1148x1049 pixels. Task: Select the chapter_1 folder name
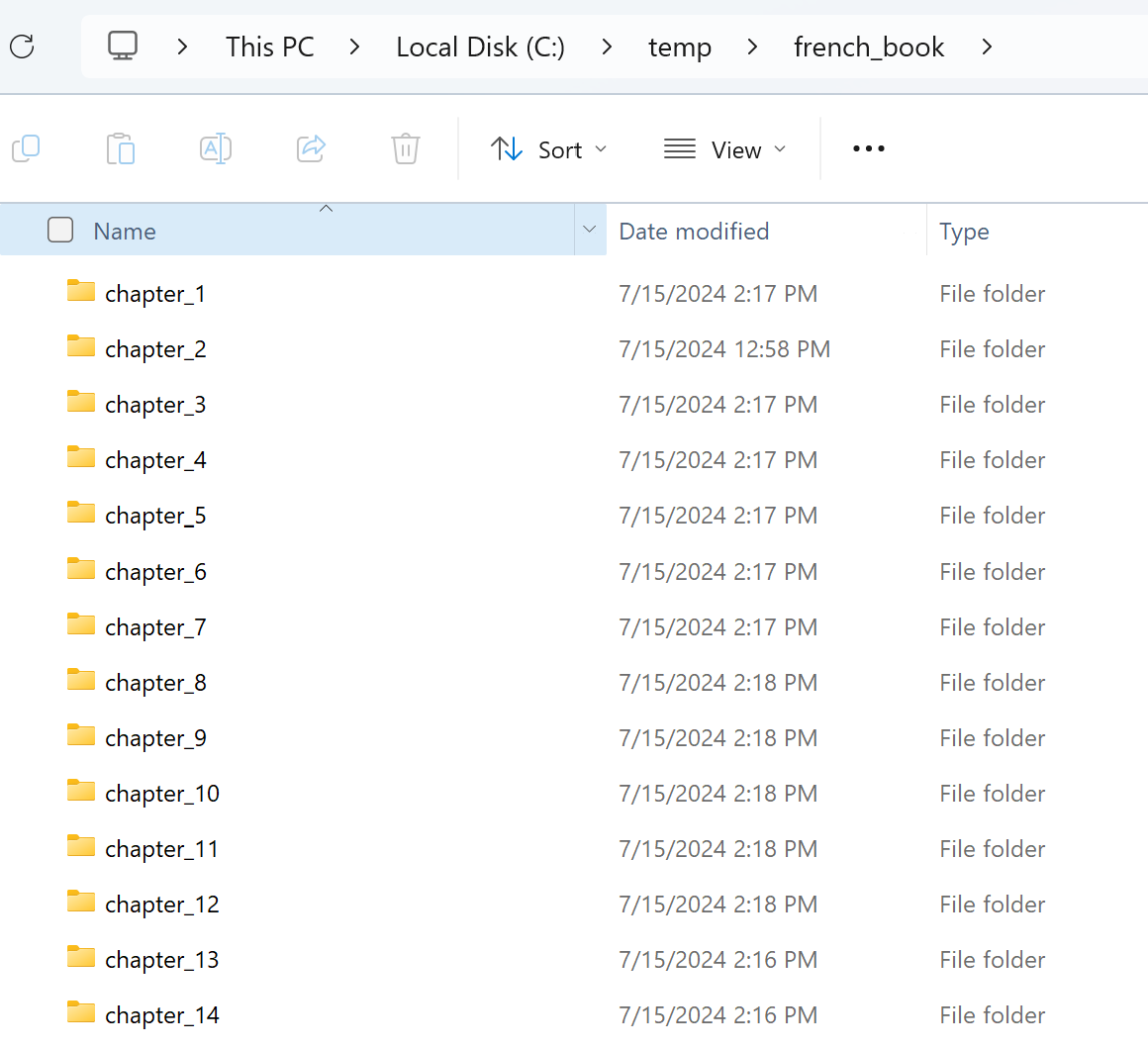(155, 294)
